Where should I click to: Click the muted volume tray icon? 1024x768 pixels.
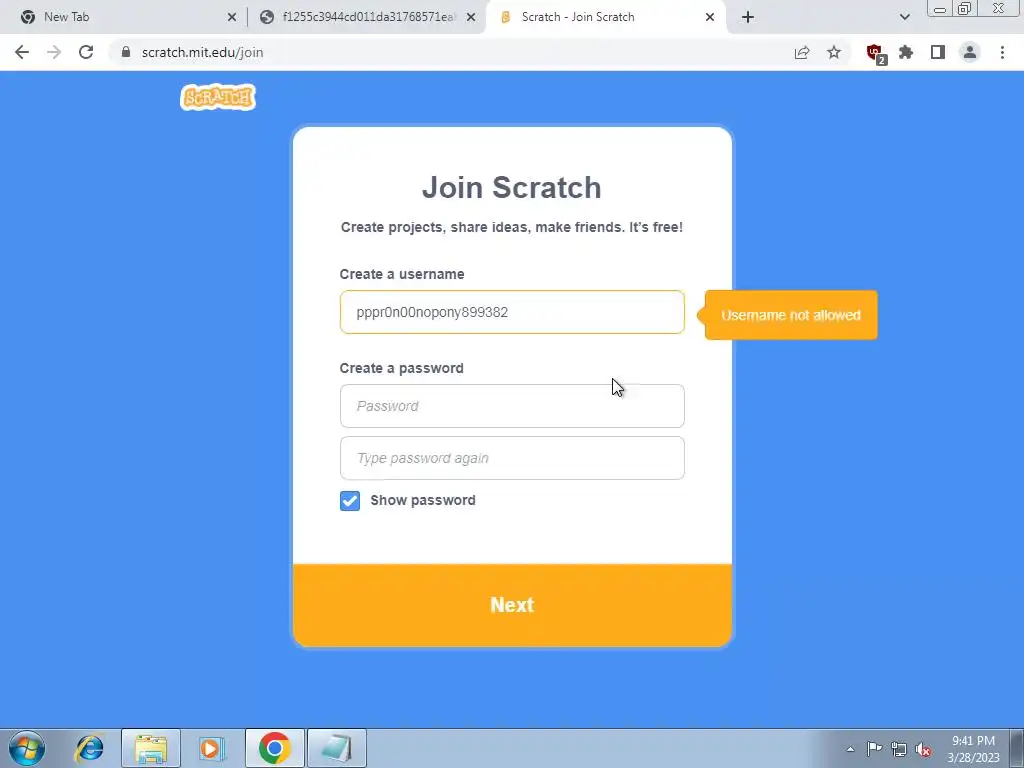[x=923, y=749]
